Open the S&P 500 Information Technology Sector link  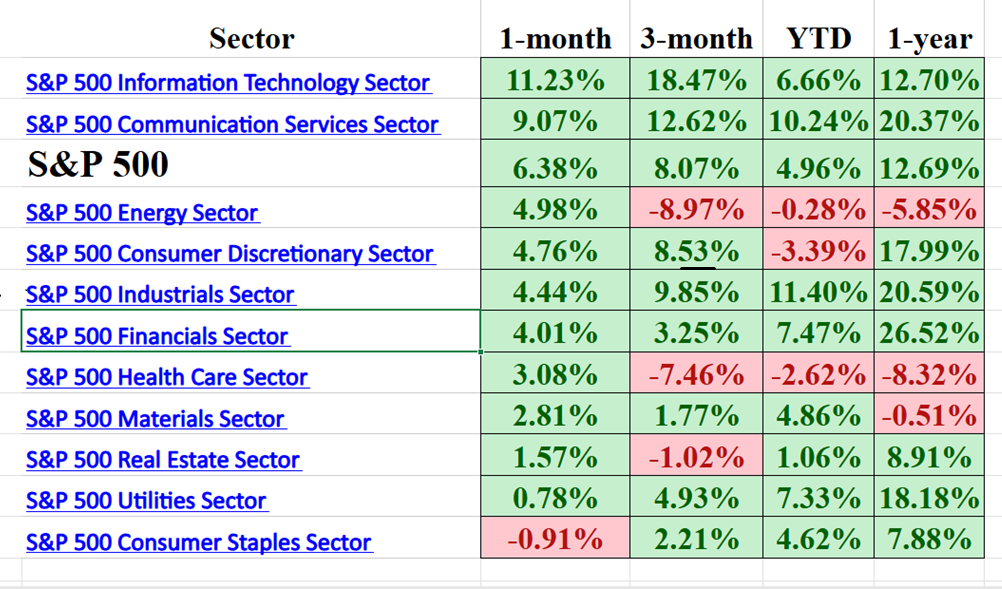(x=228, y=83)
